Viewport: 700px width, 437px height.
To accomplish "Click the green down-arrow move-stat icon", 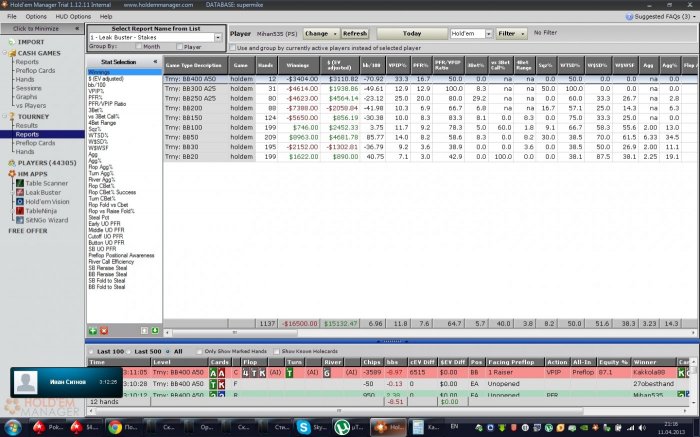I will coord(155,331).
